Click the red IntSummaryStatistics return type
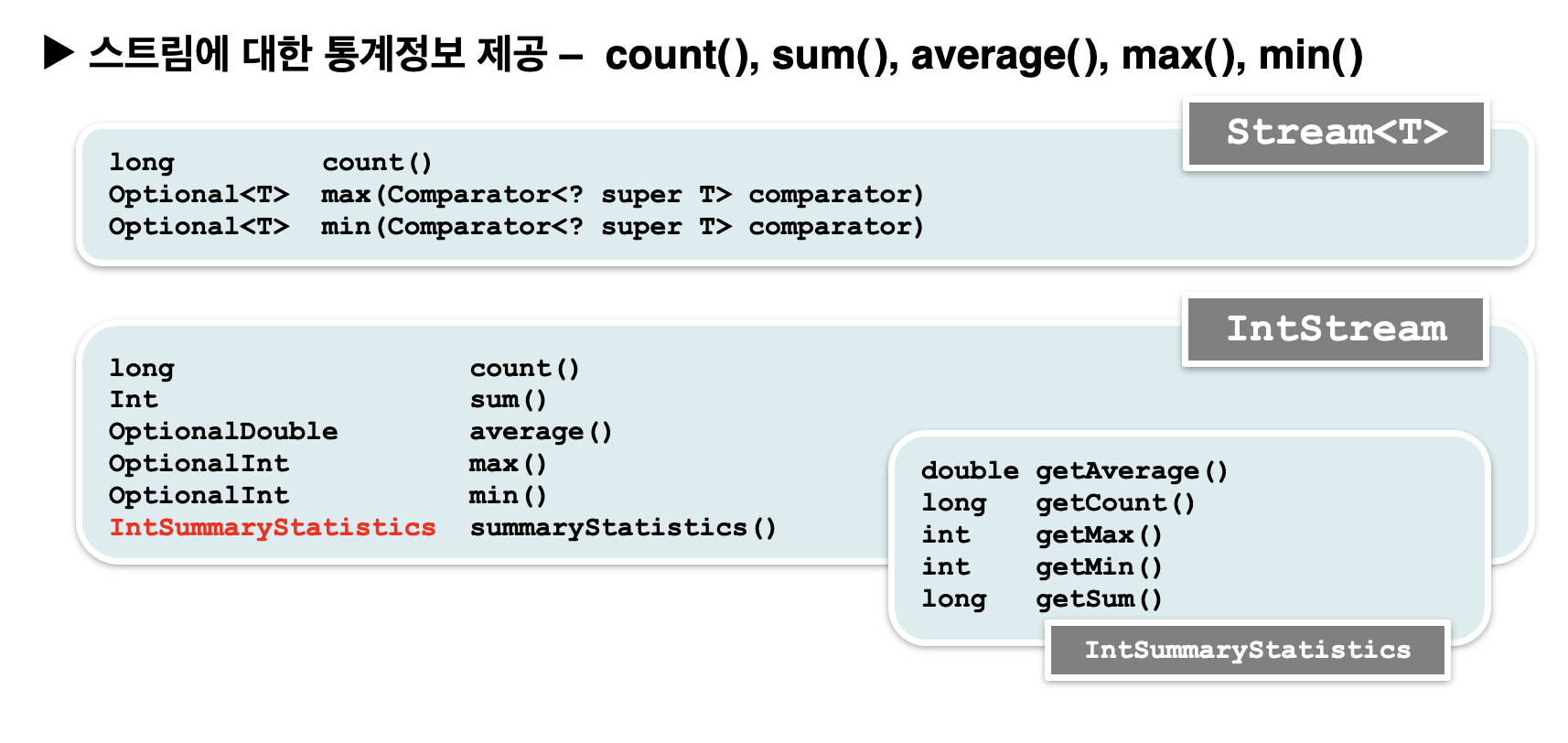Viewport: 1568px width, 743px height. point(273,528)
